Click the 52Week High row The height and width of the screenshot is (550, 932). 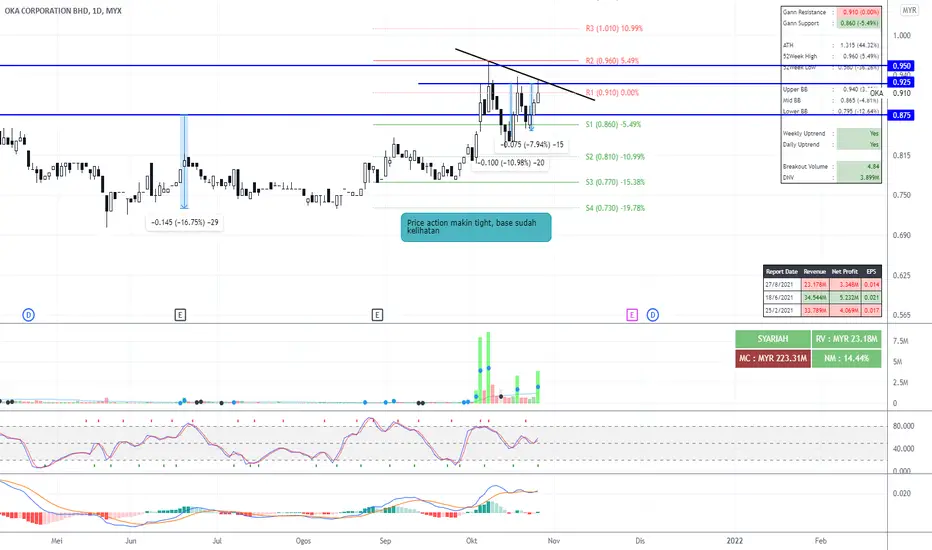[x=830, y=56]
